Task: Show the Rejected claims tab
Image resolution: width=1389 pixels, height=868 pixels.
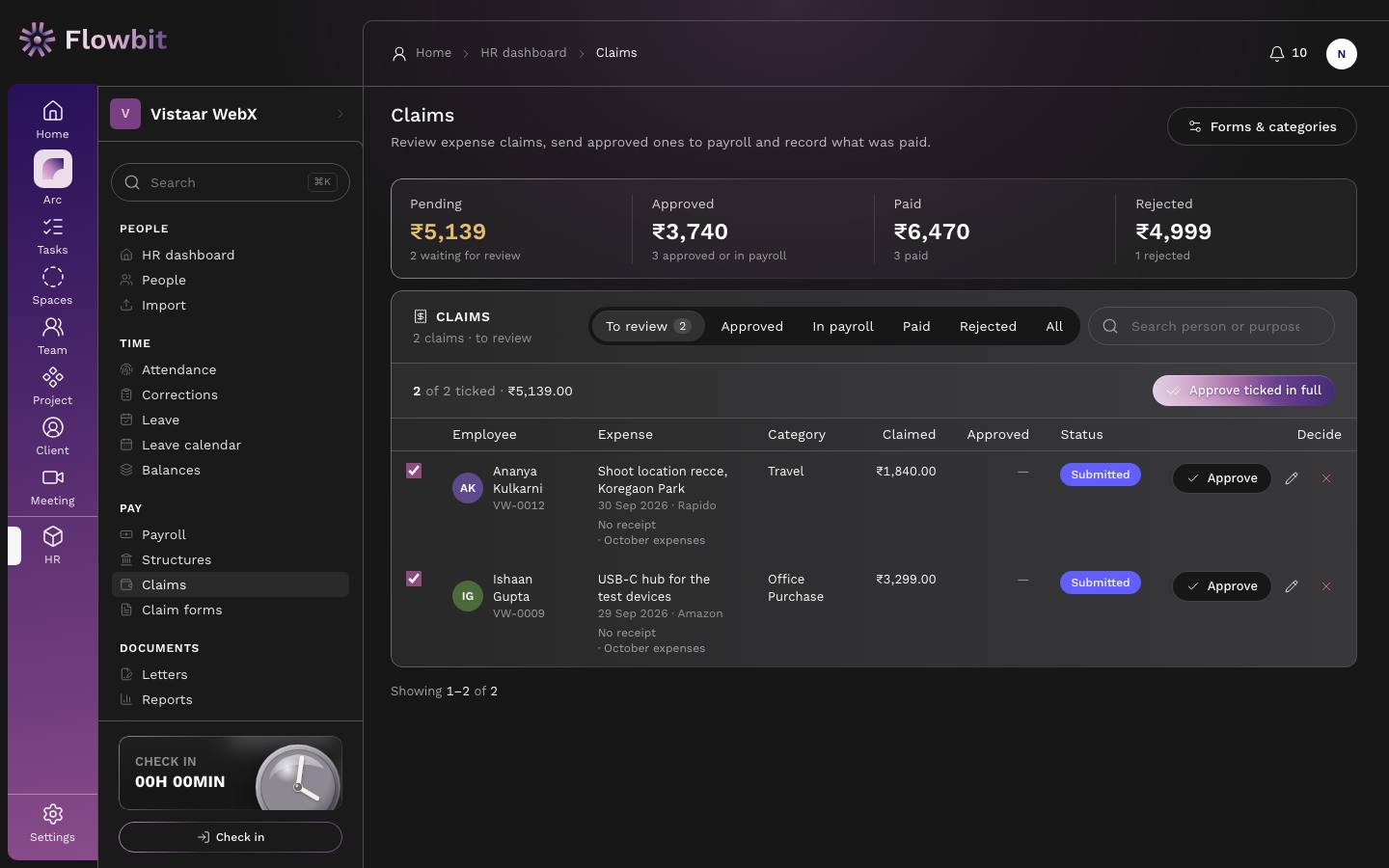Action: point(988,326)
